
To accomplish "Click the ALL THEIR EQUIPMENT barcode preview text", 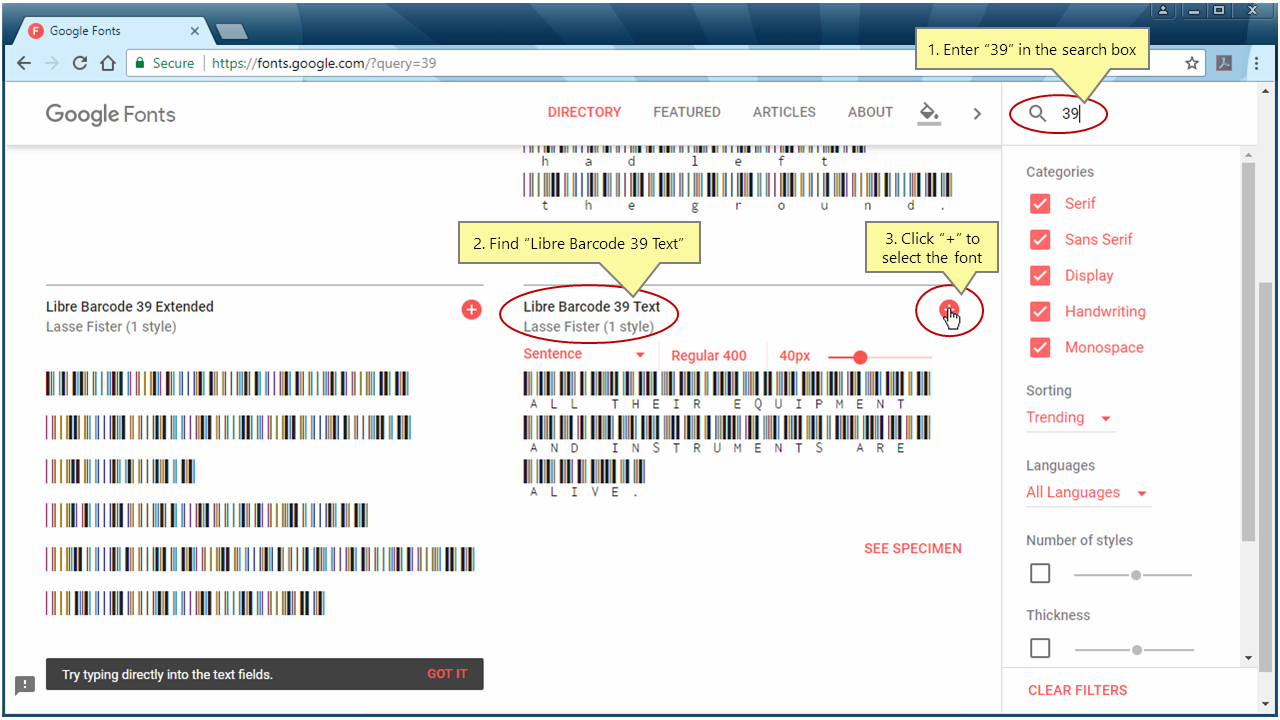I will 727,435.
